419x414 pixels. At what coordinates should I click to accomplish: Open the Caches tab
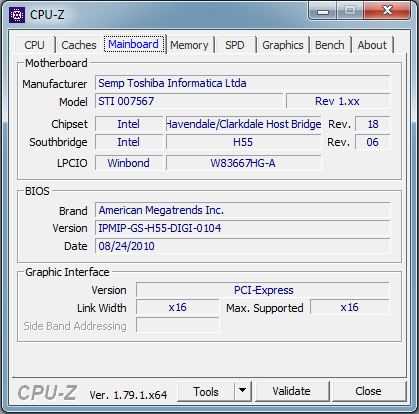79,45
